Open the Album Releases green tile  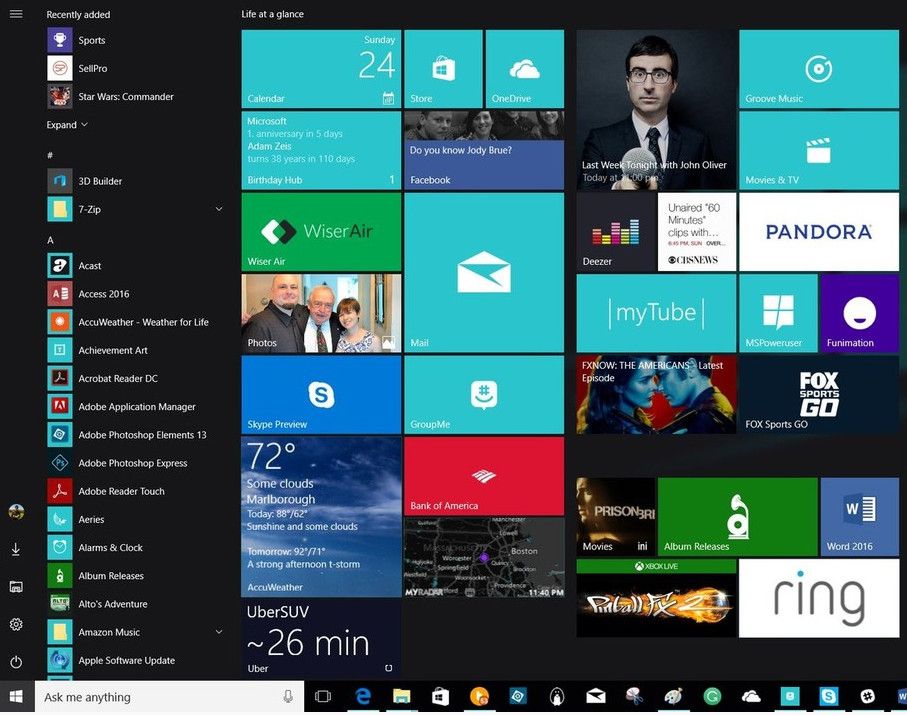point(738,517)
